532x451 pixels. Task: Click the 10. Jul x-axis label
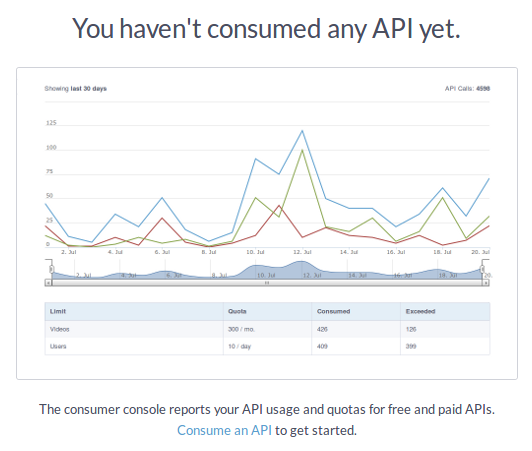(x=255, y=252)
